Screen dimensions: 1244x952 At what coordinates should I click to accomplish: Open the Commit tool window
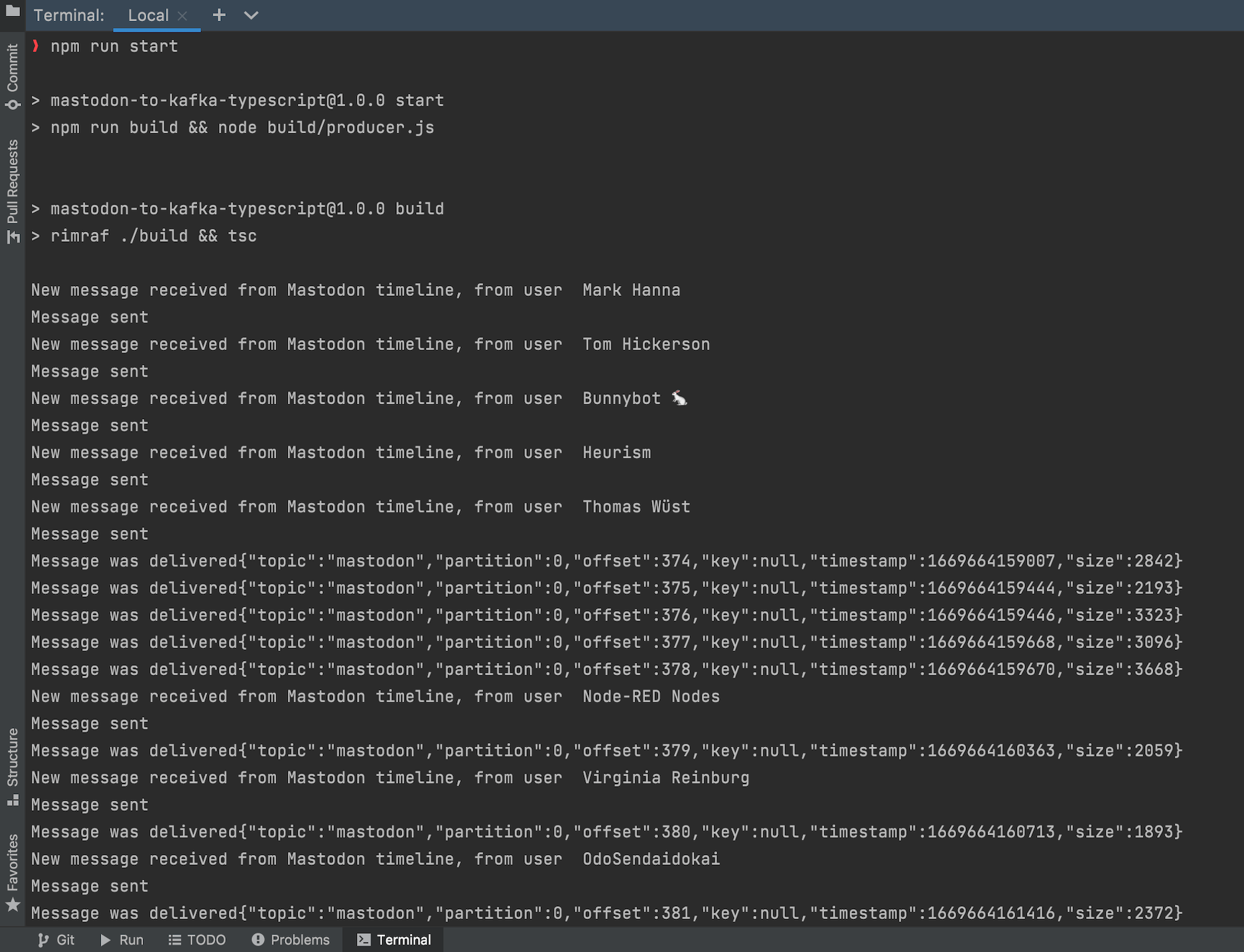12,77
